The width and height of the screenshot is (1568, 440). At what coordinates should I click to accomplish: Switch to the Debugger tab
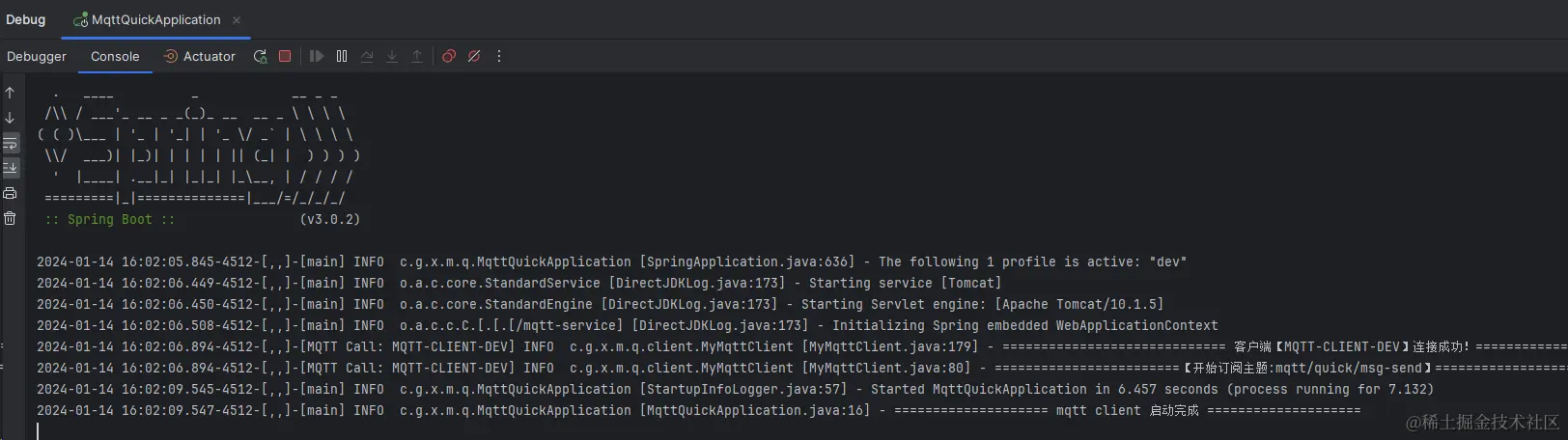(x=37, y=56)
